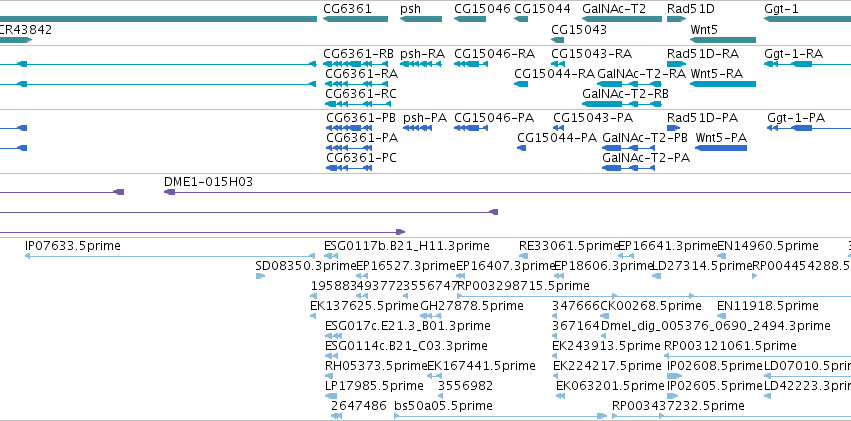Click the EK224217.5prime EST label

click(607, 366)
